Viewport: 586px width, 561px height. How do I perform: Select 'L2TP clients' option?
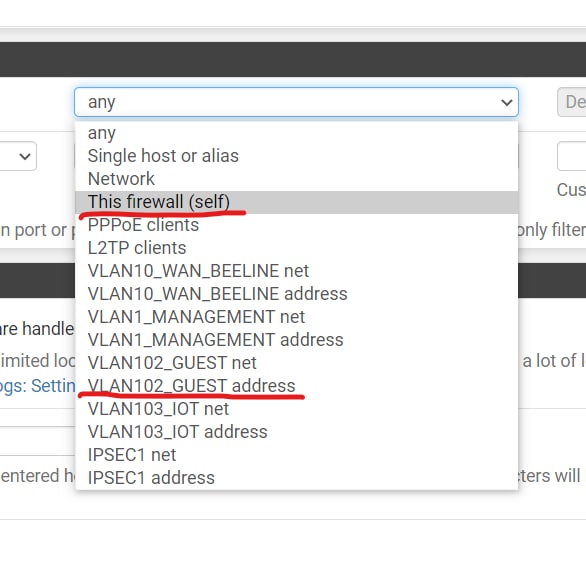296,248
